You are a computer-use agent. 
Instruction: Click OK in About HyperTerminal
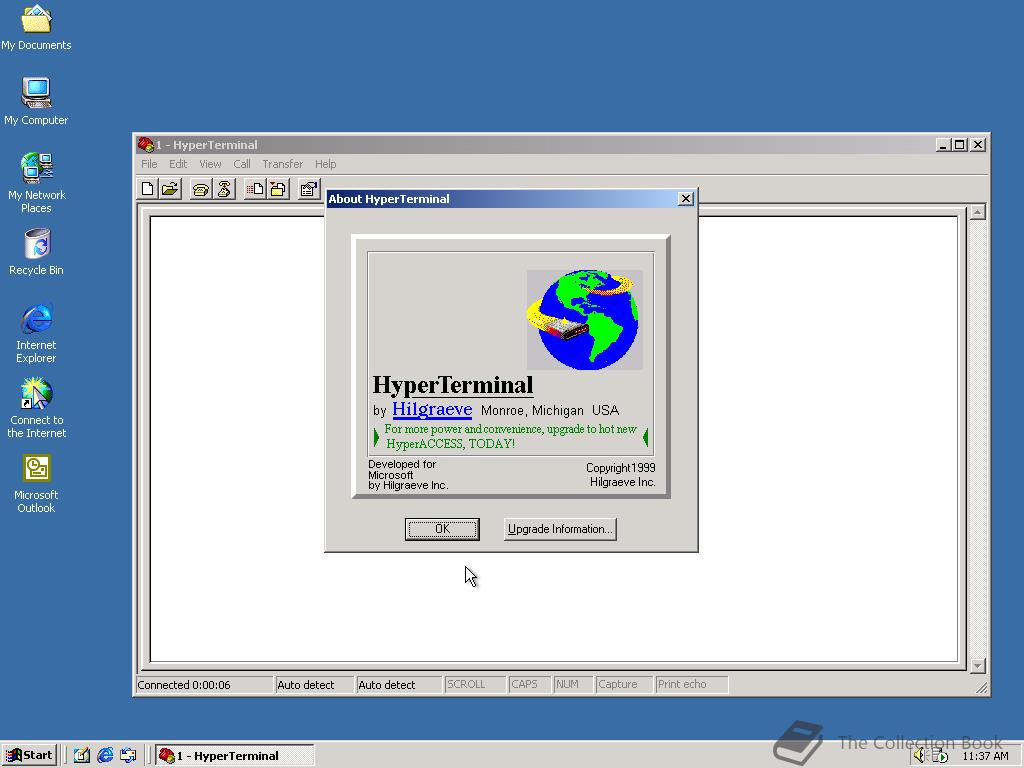click(x=442, y=529)
